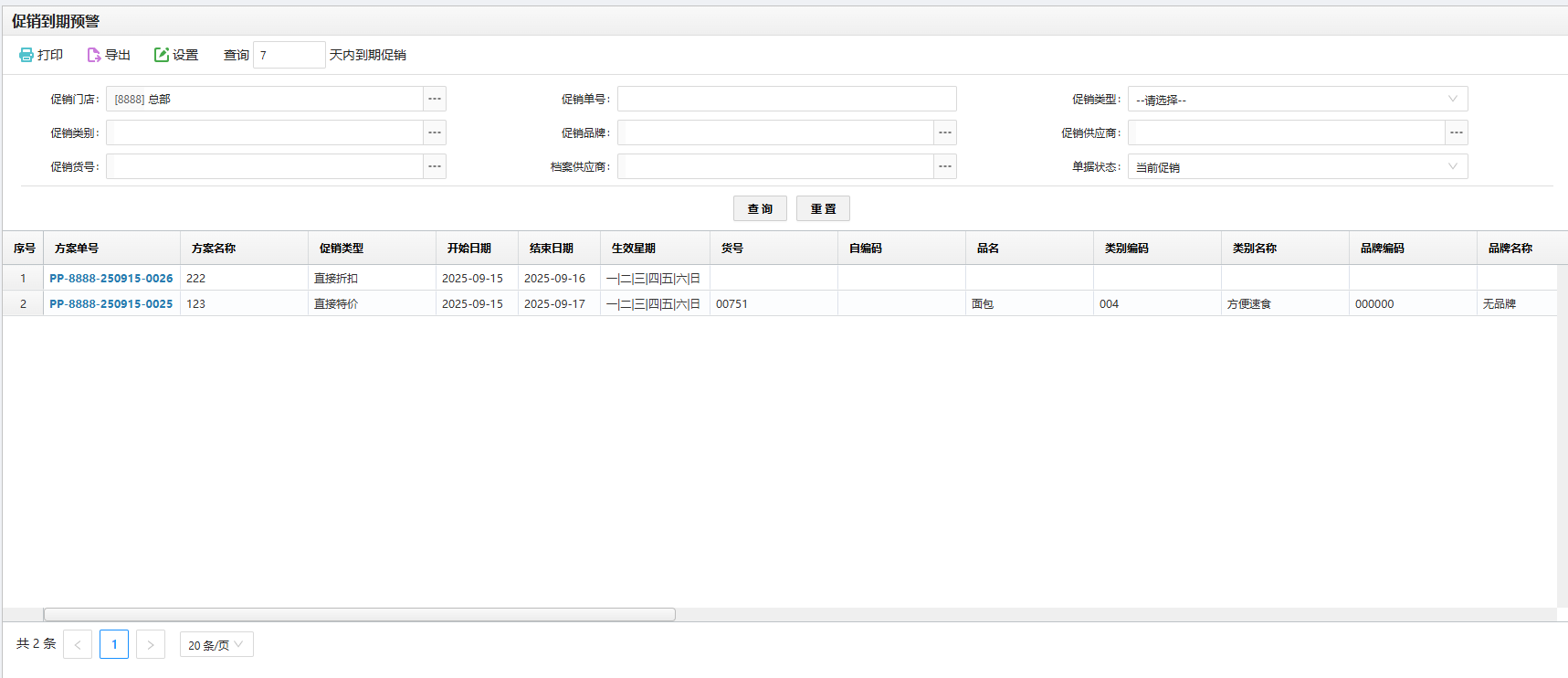
Task: Open the 20 条/页 page size dropdown
Action: tap(216, 644)
